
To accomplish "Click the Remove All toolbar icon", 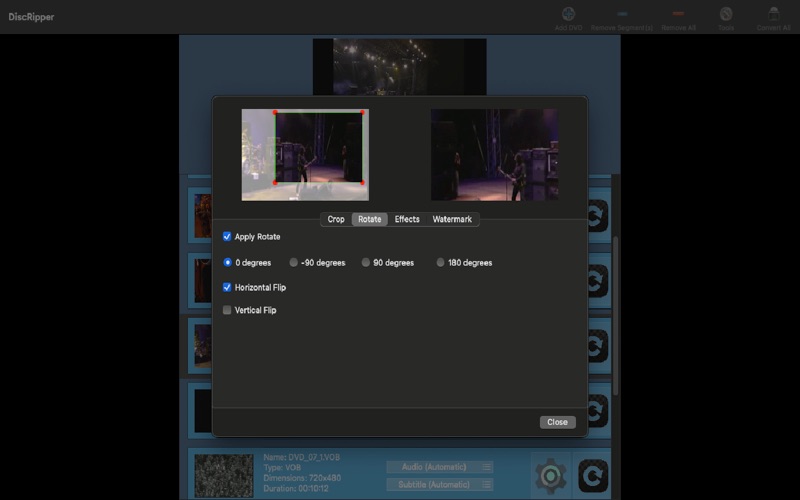I will (678, 14).
